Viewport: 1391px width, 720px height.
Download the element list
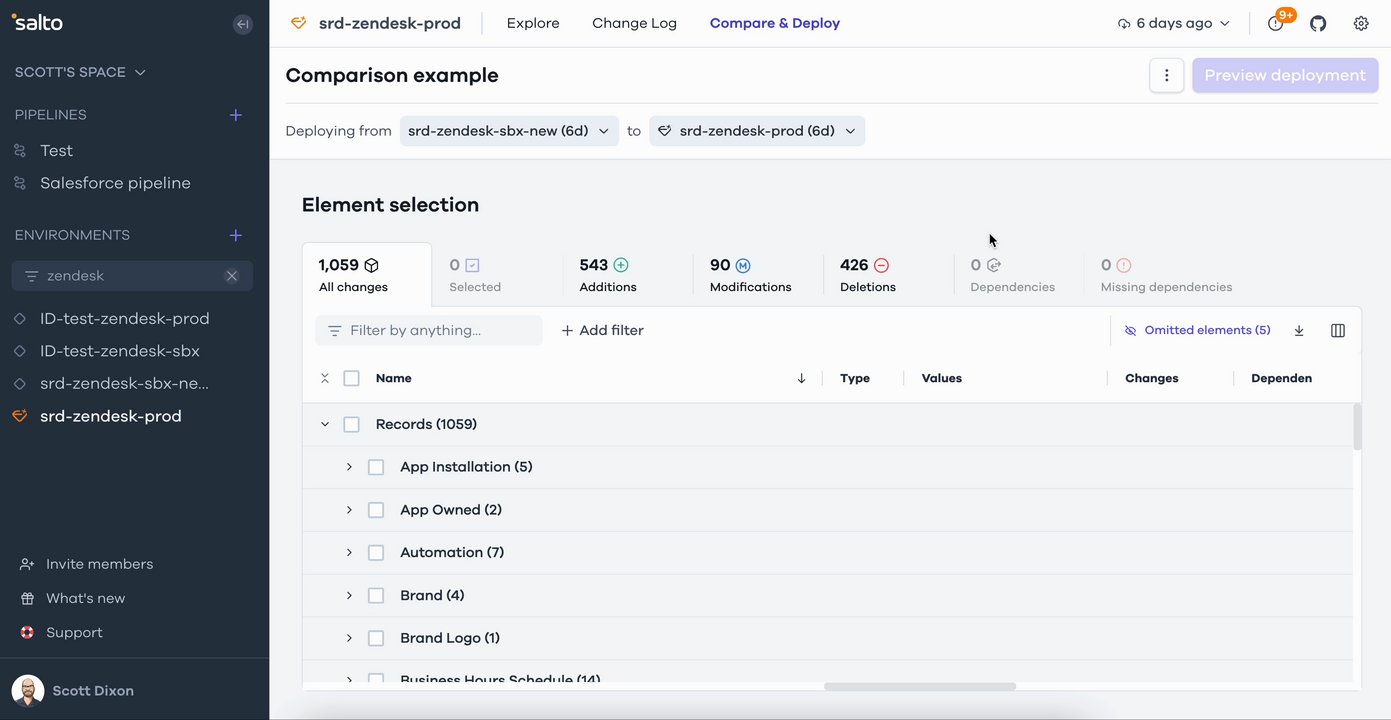click(1299, 331)
